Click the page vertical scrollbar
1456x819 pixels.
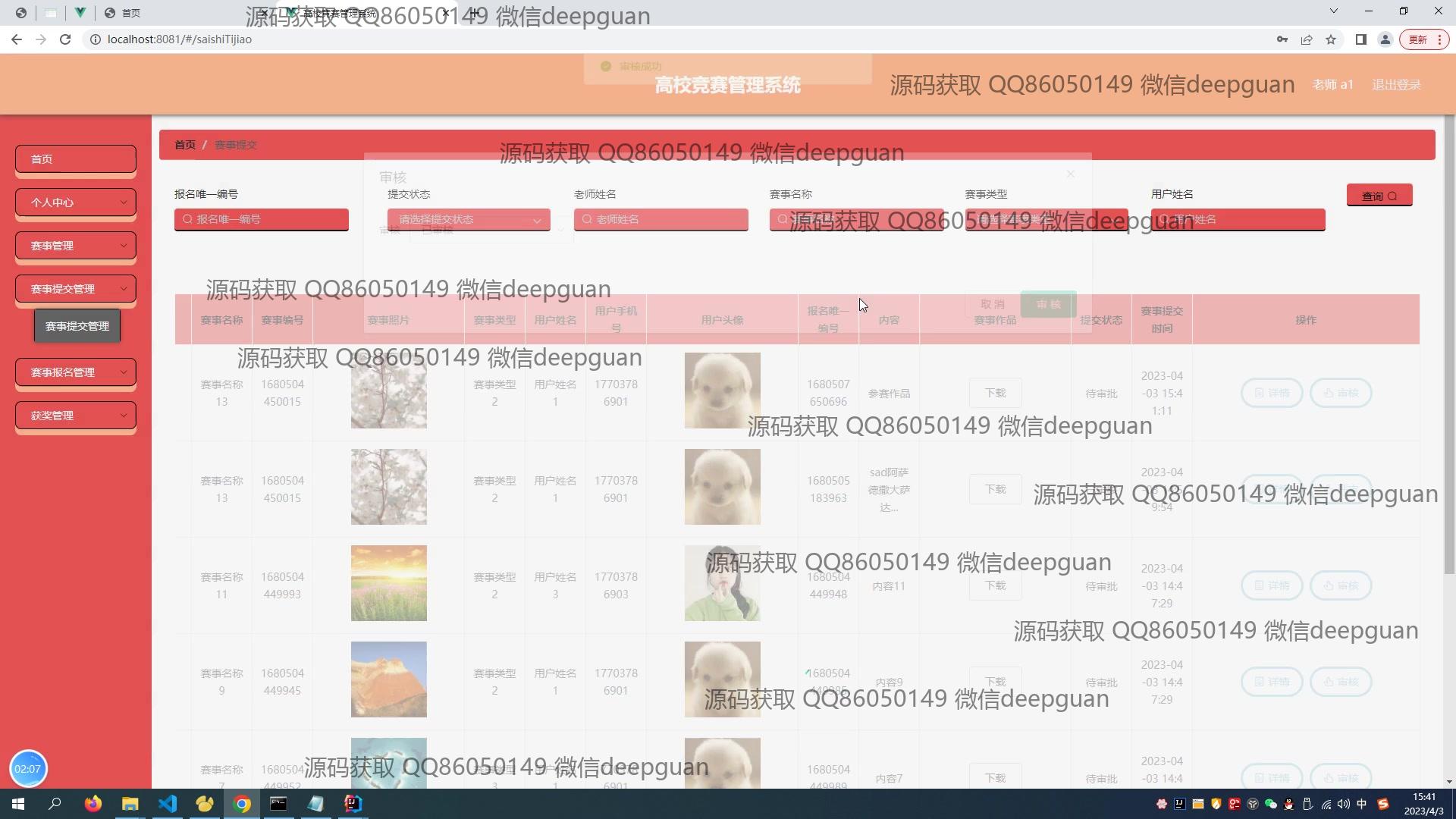click(1449, 345)
